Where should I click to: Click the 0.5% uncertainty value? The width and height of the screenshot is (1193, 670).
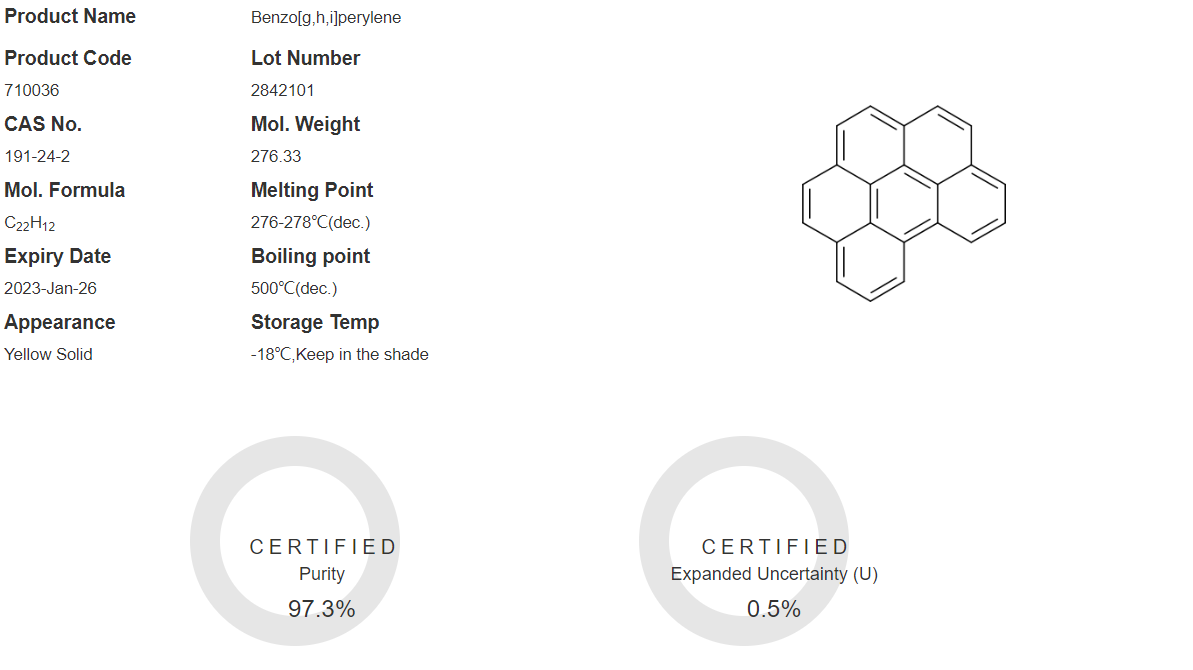coord(773,609)
